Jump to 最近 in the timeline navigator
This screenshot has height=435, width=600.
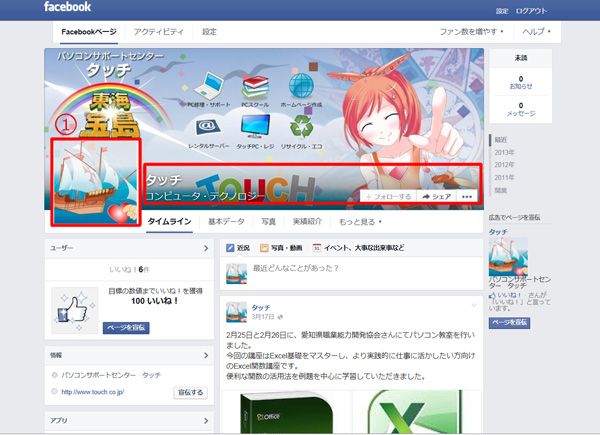point(501,140)
